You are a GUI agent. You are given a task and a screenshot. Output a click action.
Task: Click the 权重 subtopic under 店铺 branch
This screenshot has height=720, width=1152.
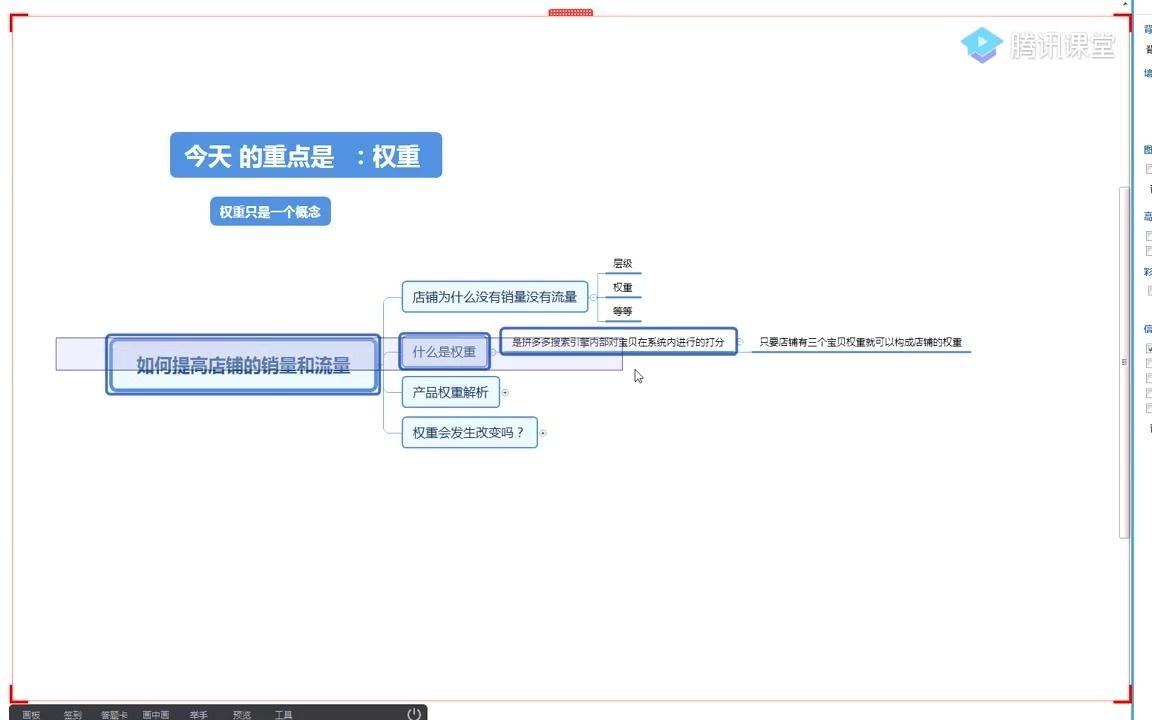point(622,287)
